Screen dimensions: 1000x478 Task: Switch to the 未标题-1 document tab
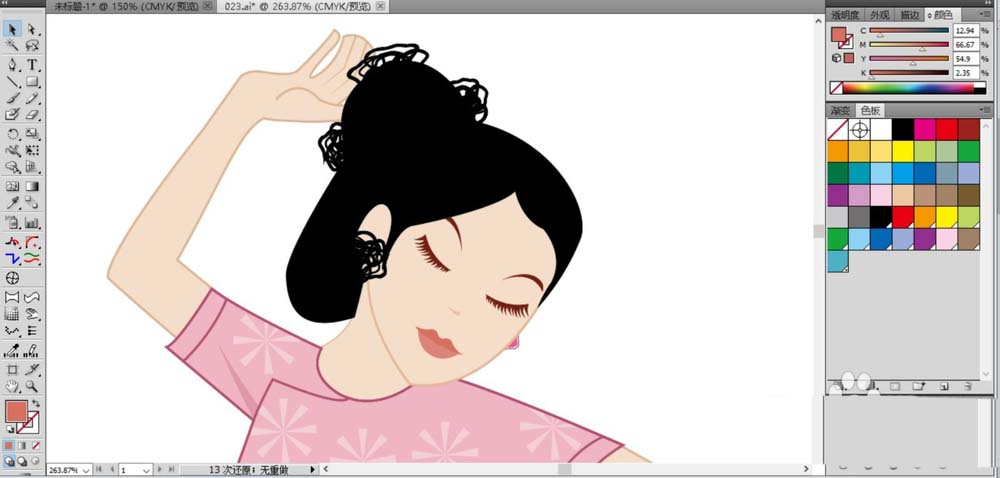pos(126,6)
